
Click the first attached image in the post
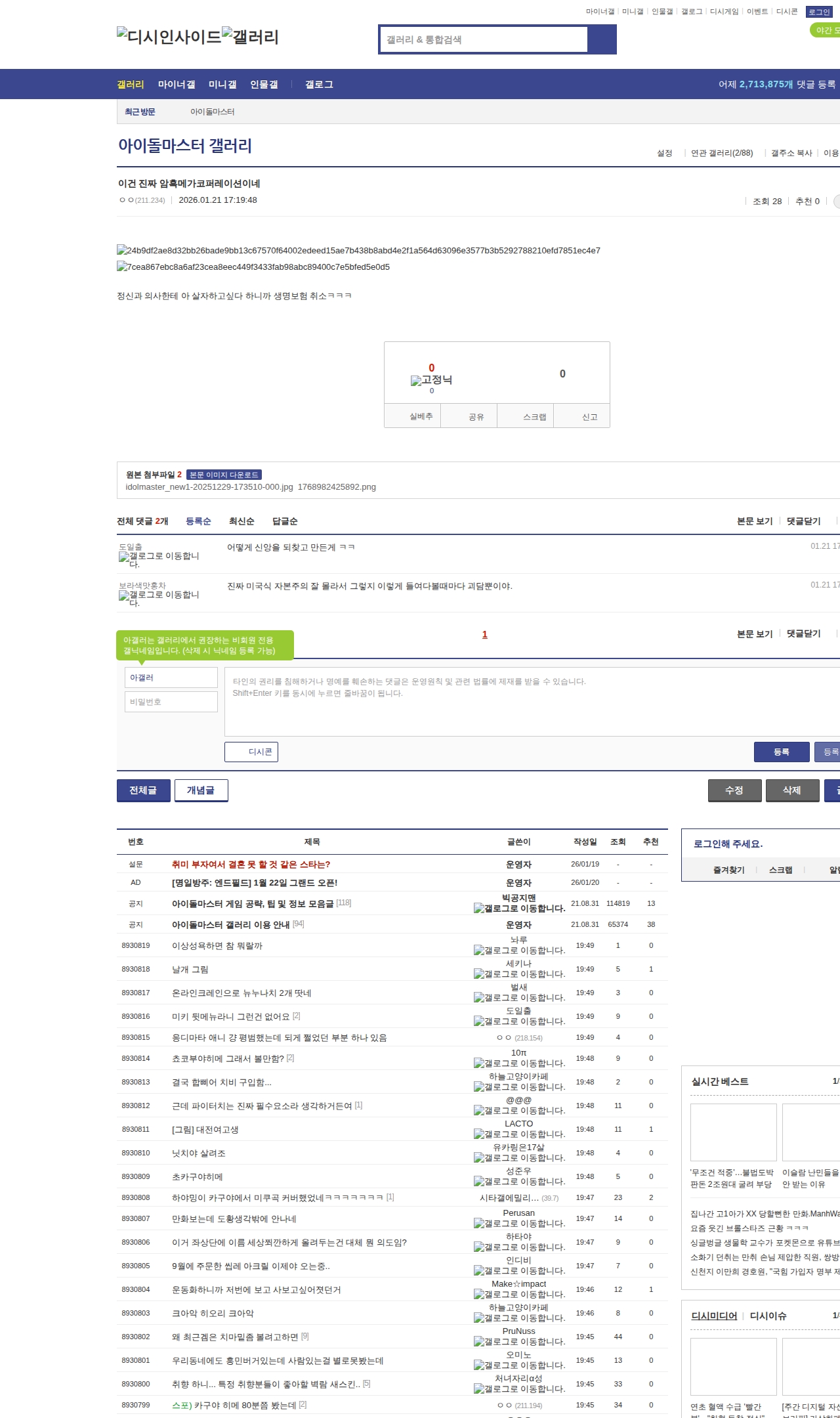pyautogui.click(x=358, y=250)
